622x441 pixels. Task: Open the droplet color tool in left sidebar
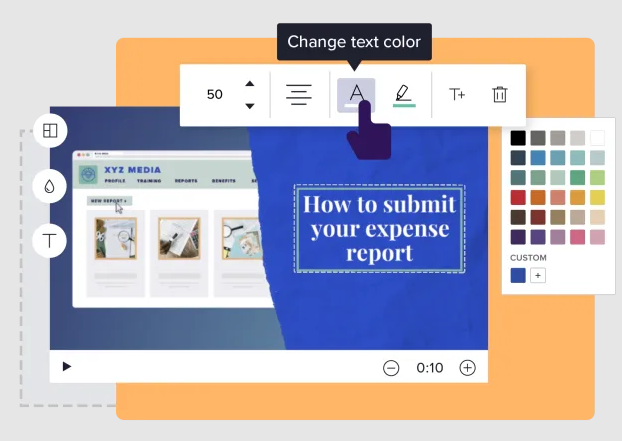click(x=50, y=186)
